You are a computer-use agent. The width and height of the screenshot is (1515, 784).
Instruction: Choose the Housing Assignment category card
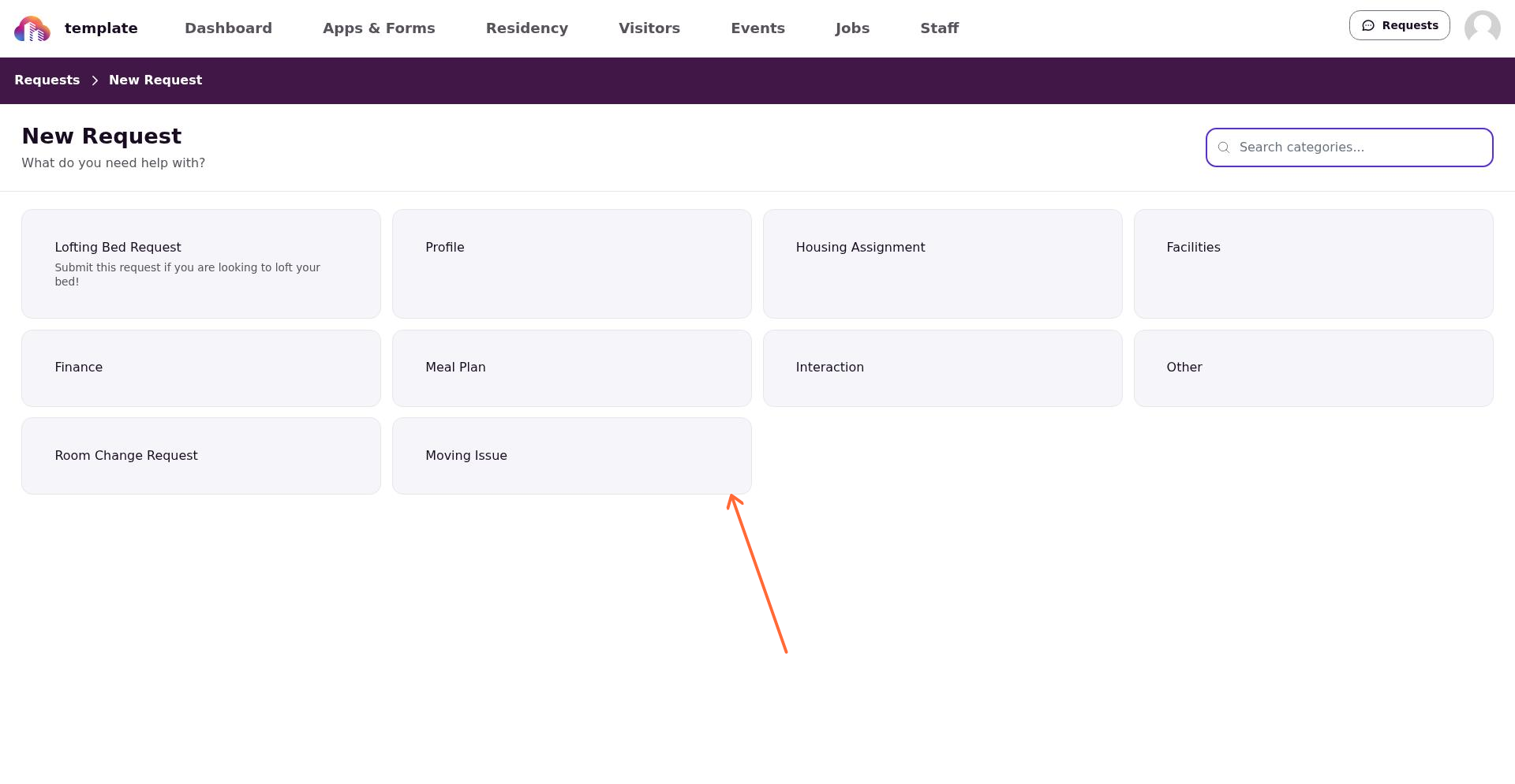pyautogui.click(x=942, y=264)
